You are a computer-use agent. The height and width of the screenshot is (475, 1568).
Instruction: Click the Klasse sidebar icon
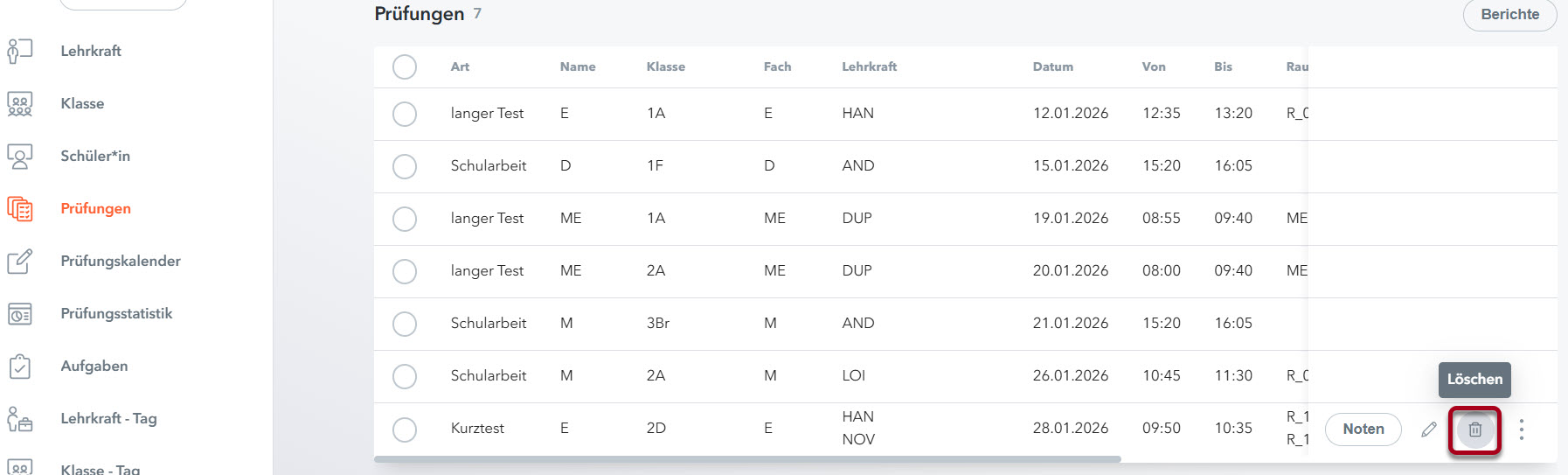19,103
